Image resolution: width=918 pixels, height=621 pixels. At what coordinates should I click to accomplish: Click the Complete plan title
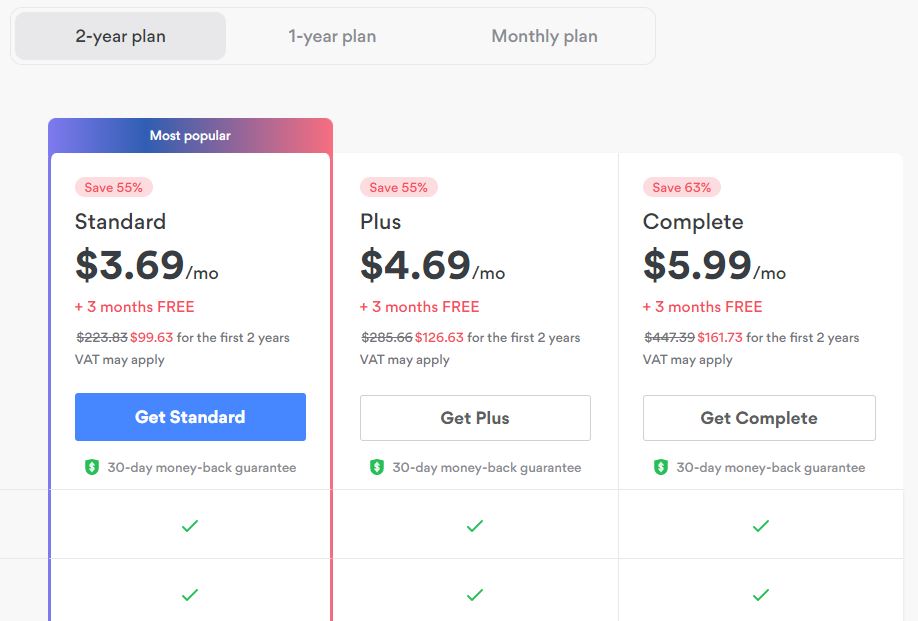[693, 222]
